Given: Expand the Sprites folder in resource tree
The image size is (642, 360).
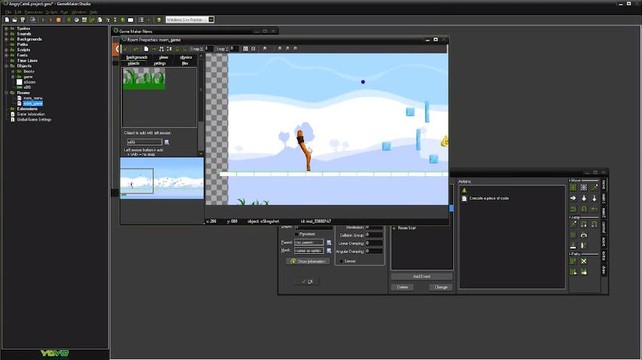Looking at the screenshot, I should click(6, 29).
